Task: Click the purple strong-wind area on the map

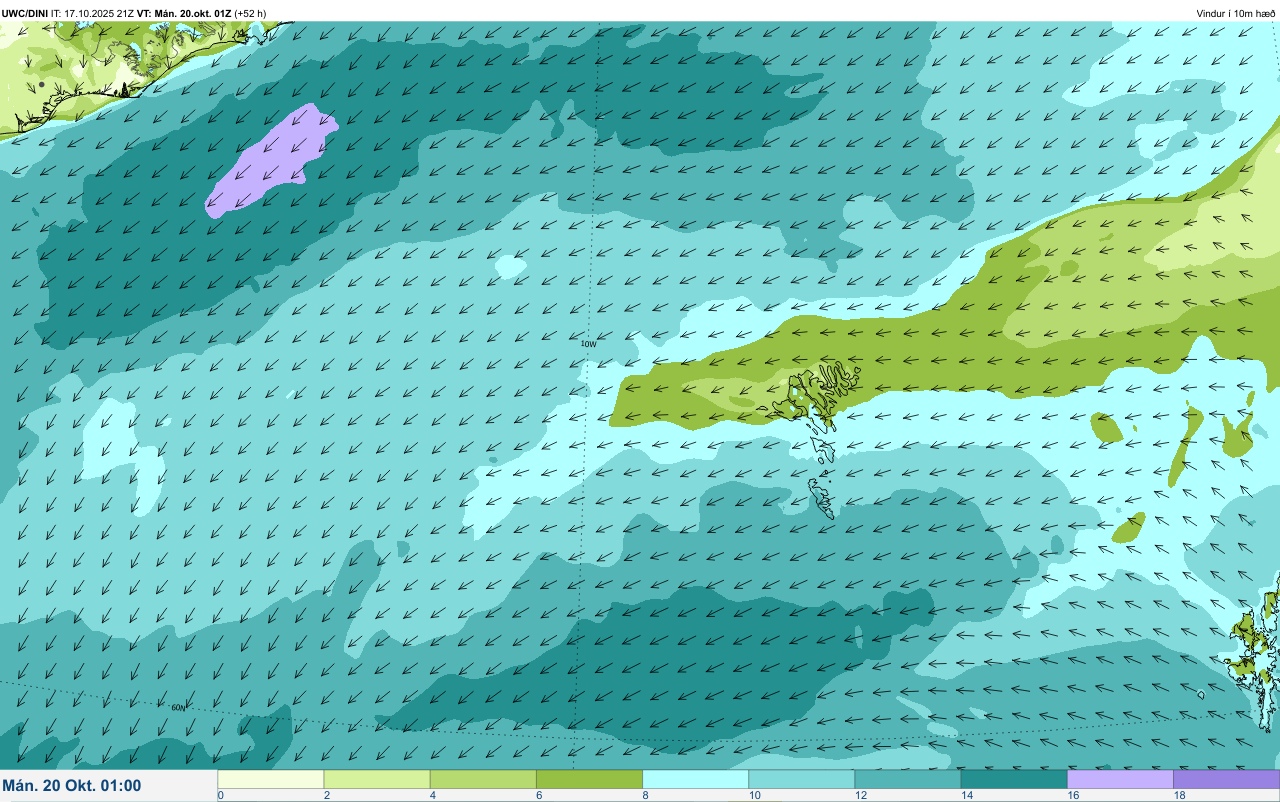Action: pyautogui.click(x=270, y=160)
